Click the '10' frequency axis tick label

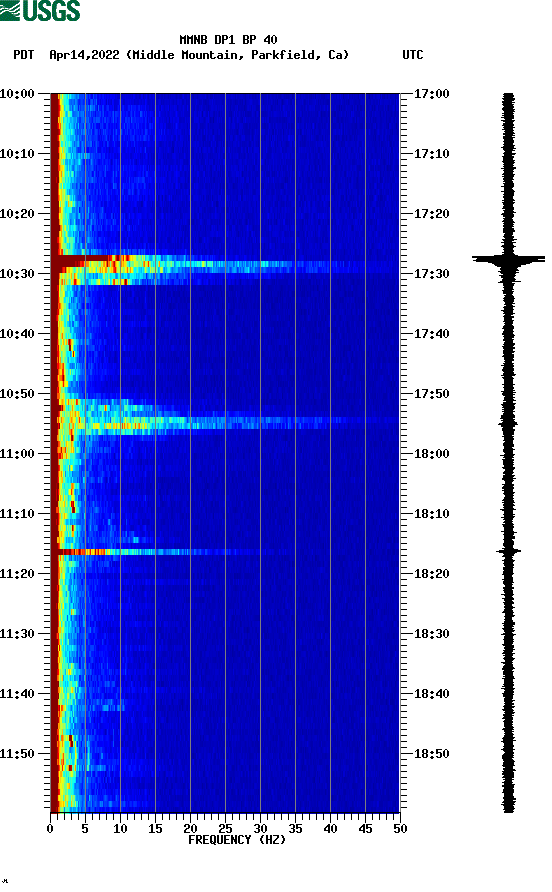pyautogui.click(x=120, y=829)
